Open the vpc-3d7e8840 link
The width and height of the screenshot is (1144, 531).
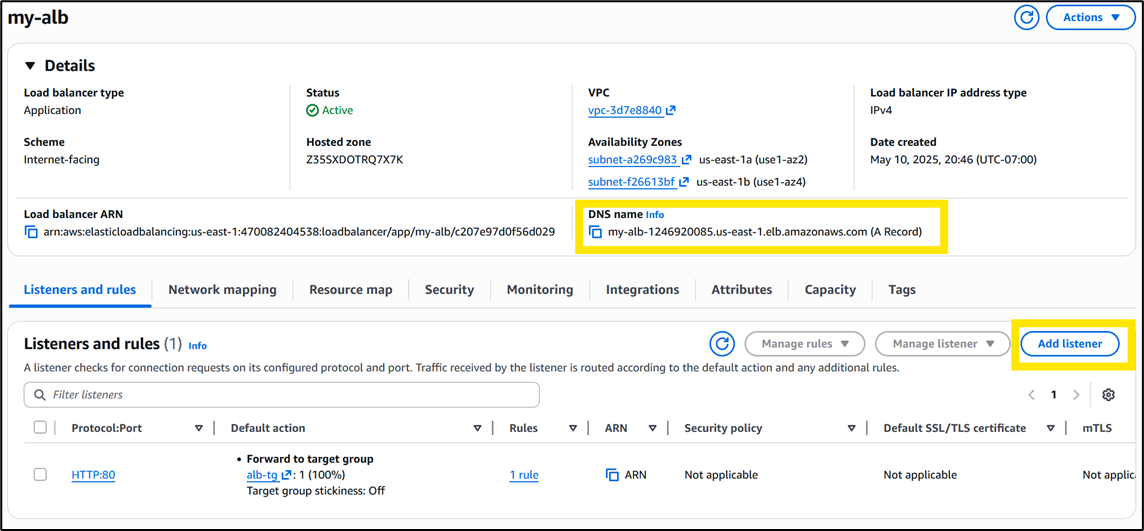click(625, 111)
